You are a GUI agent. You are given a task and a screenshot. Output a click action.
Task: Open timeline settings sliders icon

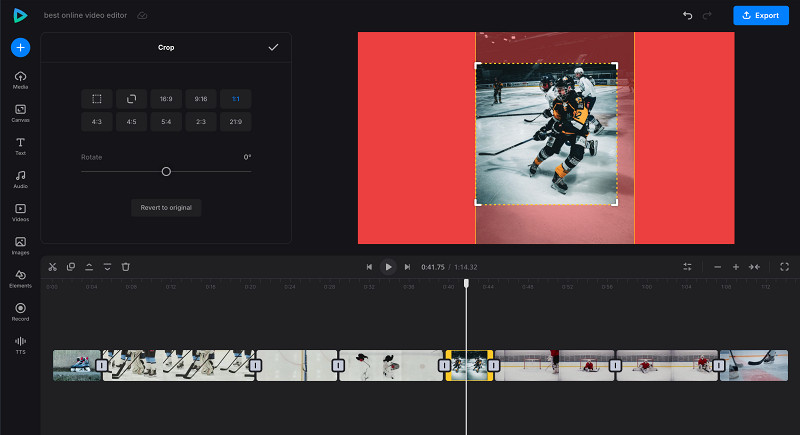click(x=687, y=267)
